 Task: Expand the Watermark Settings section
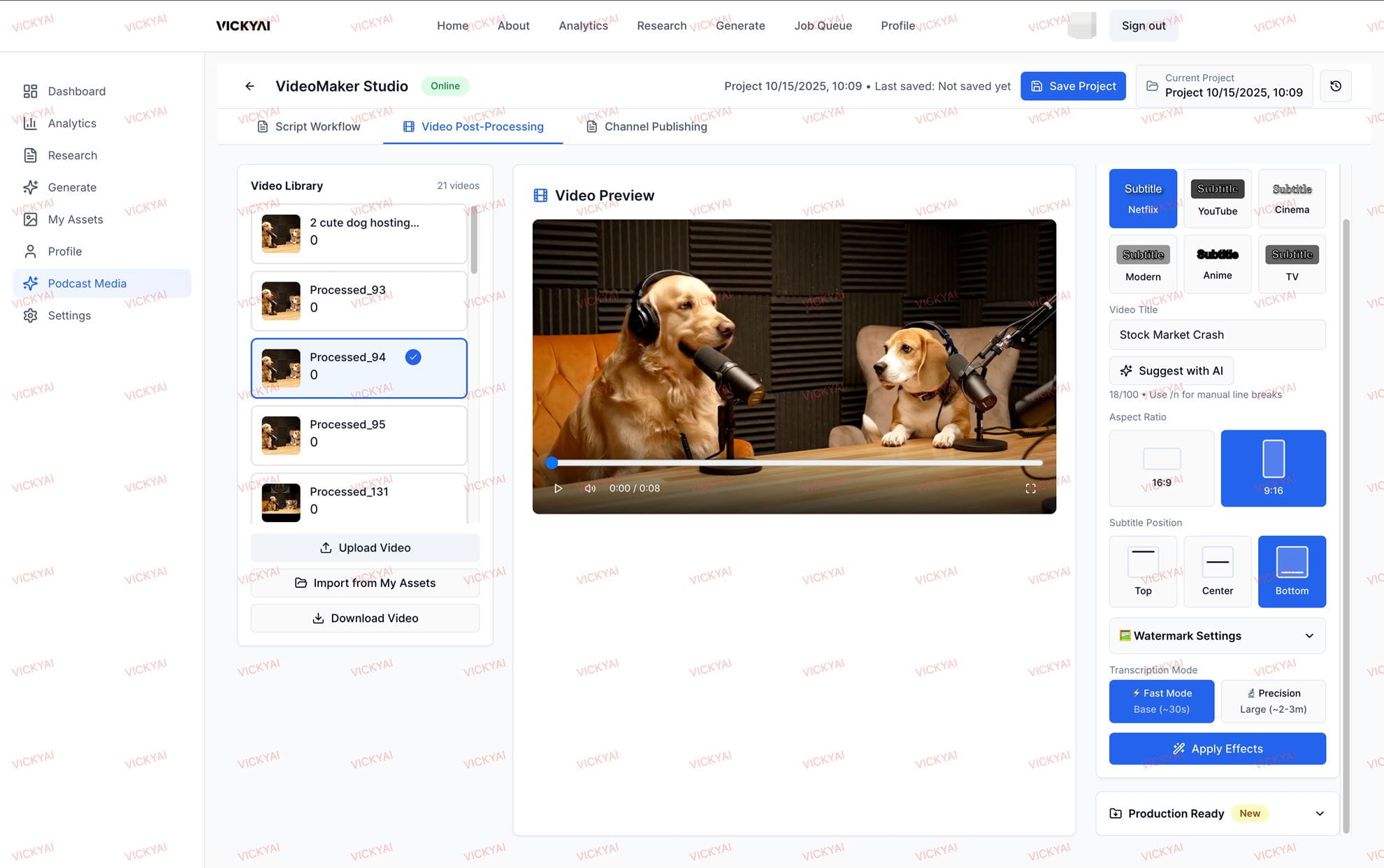(x=1217, y=636)
